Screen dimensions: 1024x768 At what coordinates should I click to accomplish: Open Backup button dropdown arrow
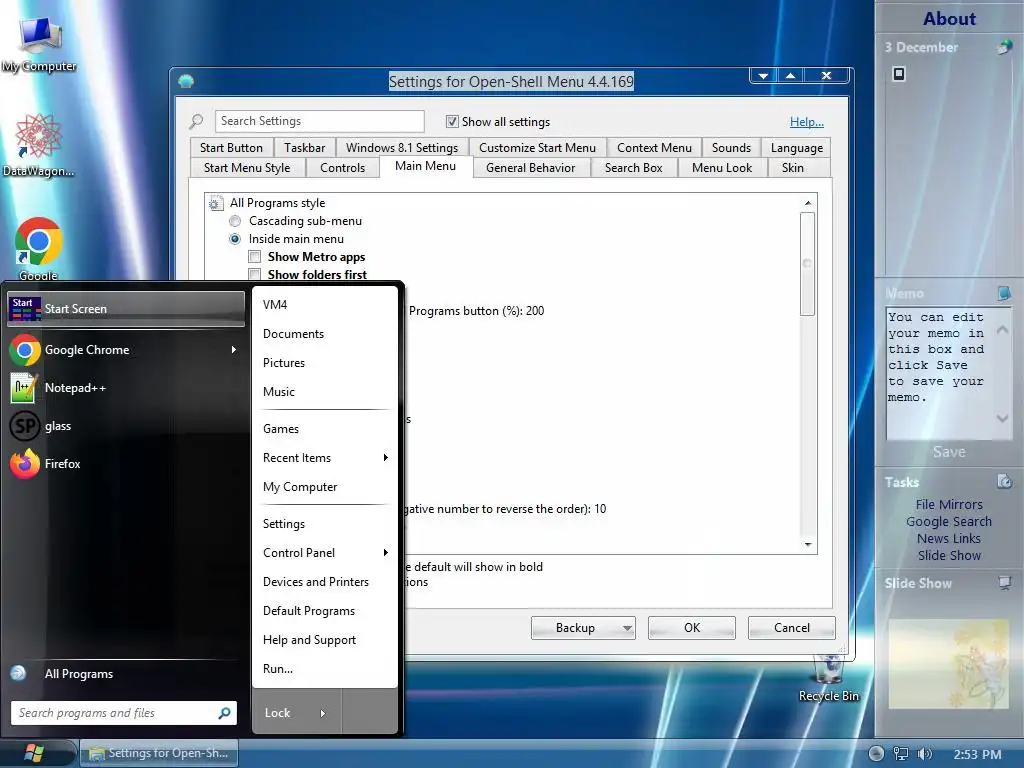pyautogui.click(x=627, y=628)
